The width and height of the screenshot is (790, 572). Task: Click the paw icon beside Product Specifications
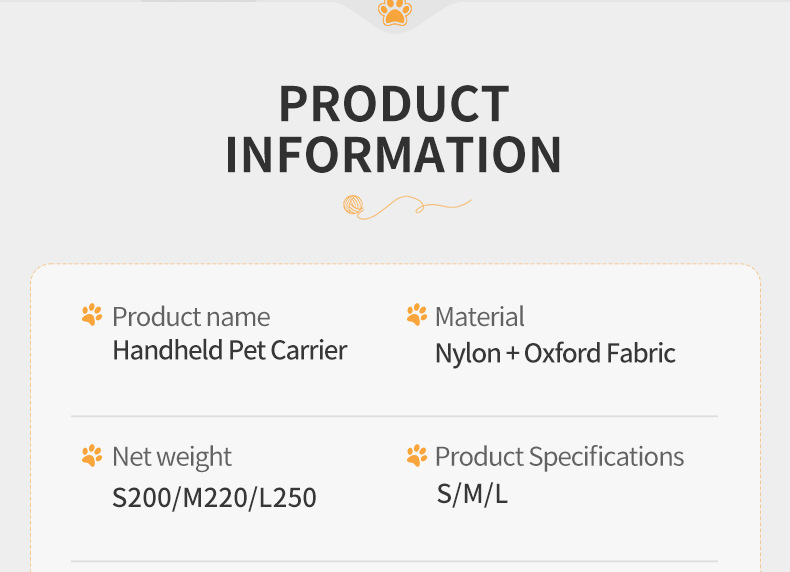click(x=417, y=456)
